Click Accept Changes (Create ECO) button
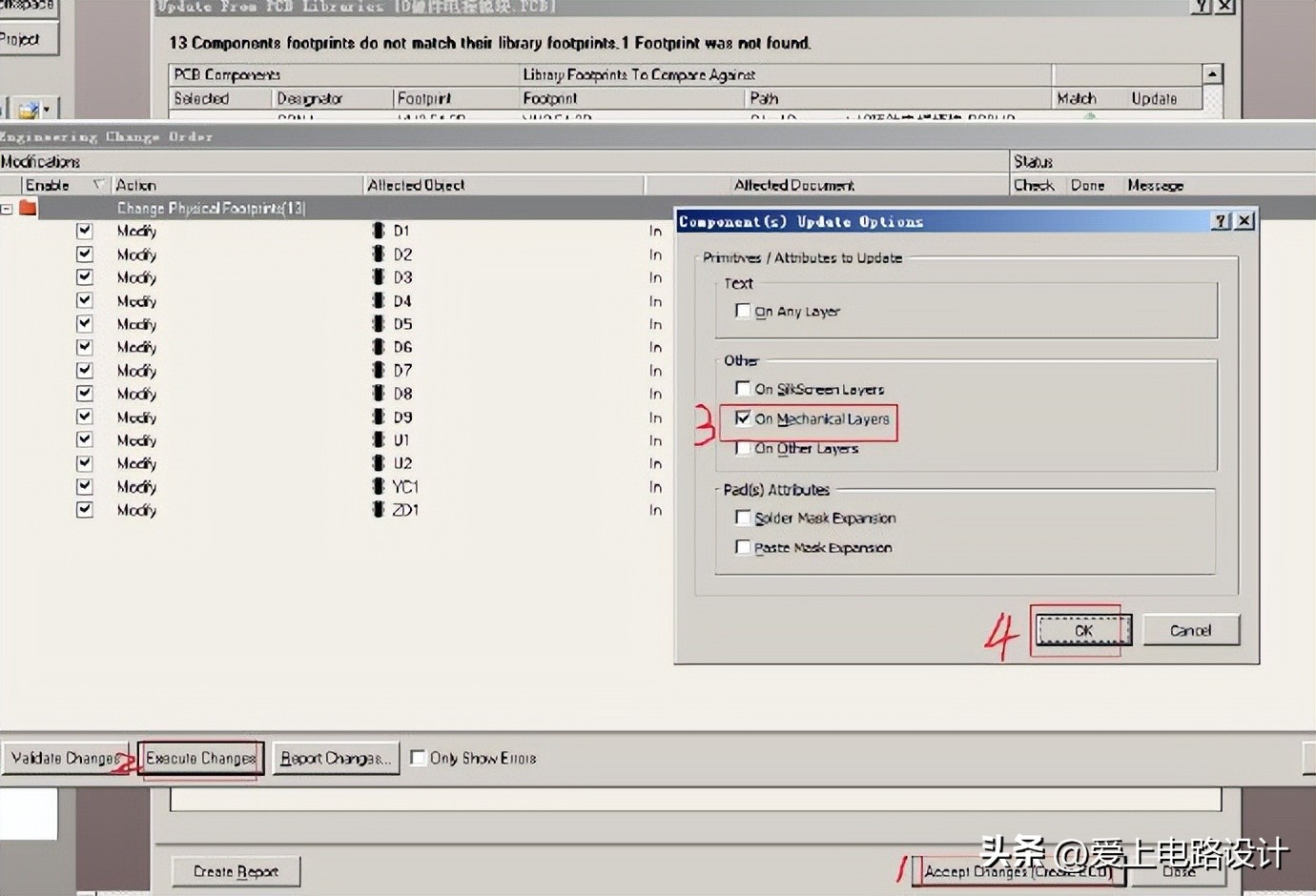The image size is (1316, 896). point(1018,871)
